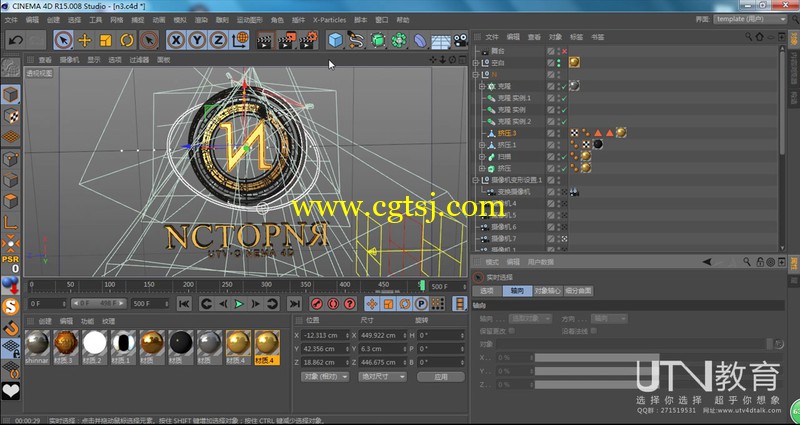Select the Move tool cross icon
This screenshot has height=425, width=800.
coord(84,40)
